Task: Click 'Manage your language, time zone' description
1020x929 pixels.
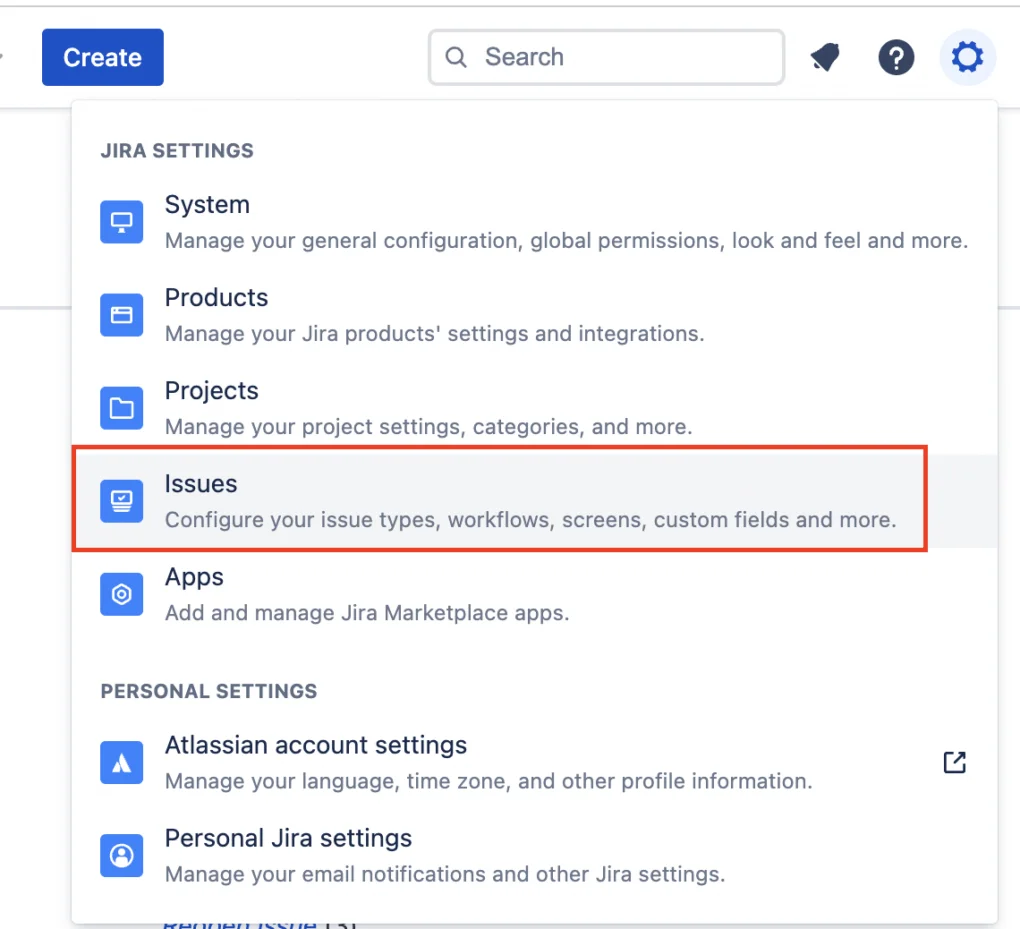Action: click(489, 781)
